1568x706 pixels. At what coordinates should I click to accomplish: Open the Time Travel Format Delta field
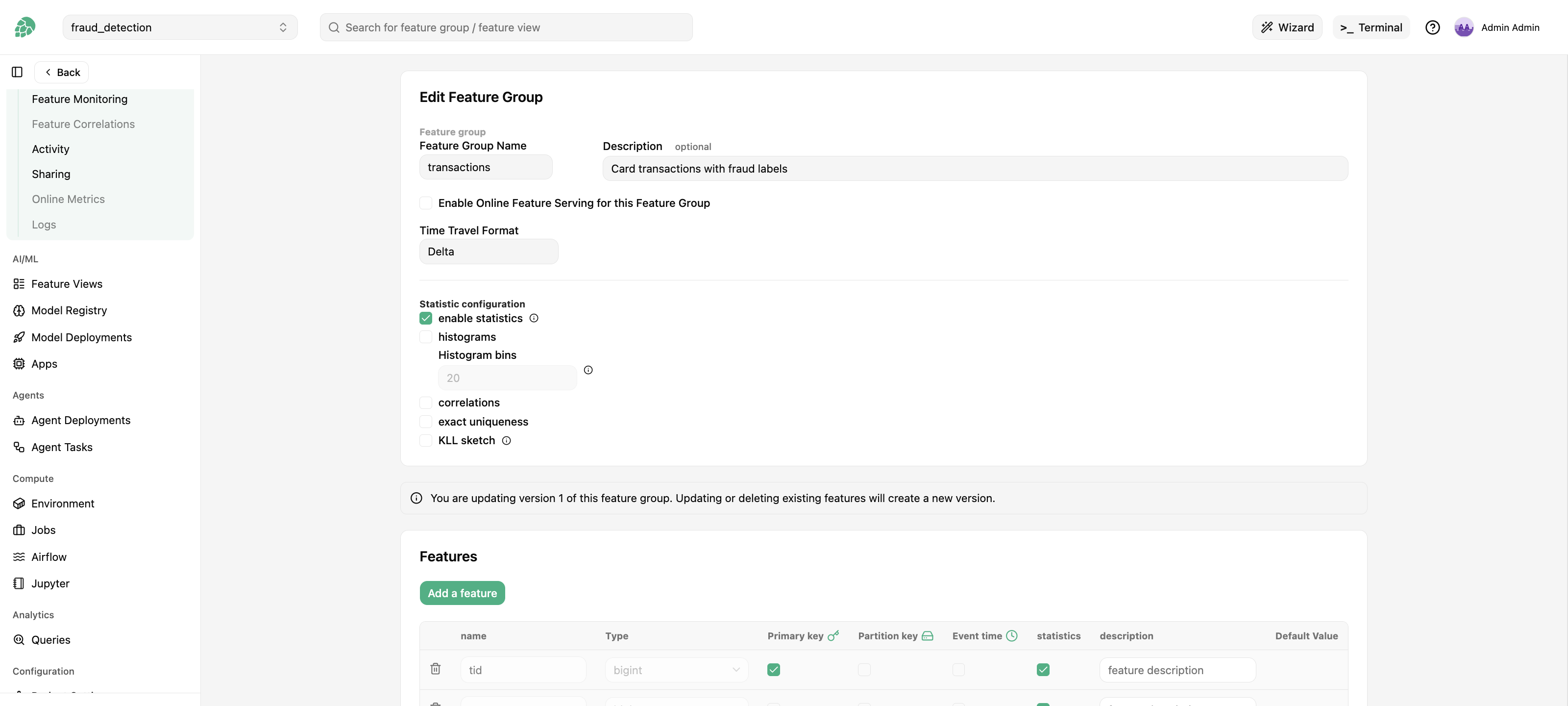489,252
